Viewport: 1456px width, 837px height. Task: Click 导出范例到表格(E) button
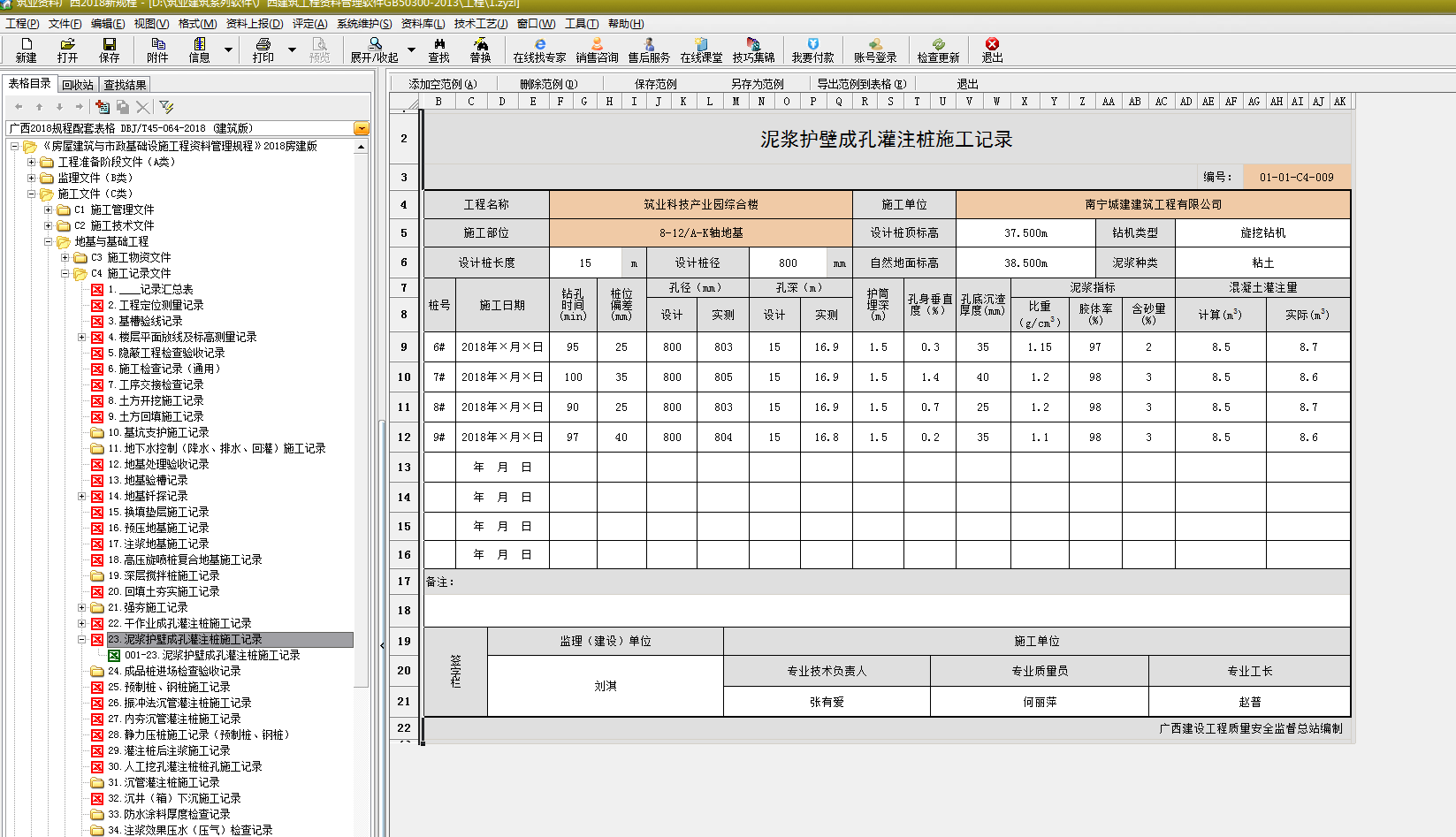(x=861, y=84)
